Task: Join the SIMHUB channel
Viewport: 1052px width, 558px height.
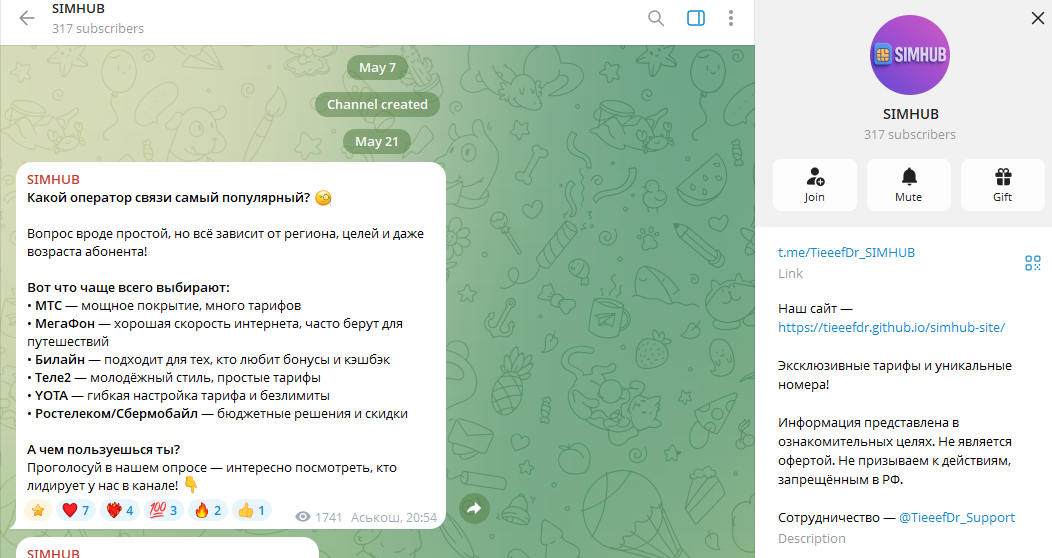Action: [814, 185]
